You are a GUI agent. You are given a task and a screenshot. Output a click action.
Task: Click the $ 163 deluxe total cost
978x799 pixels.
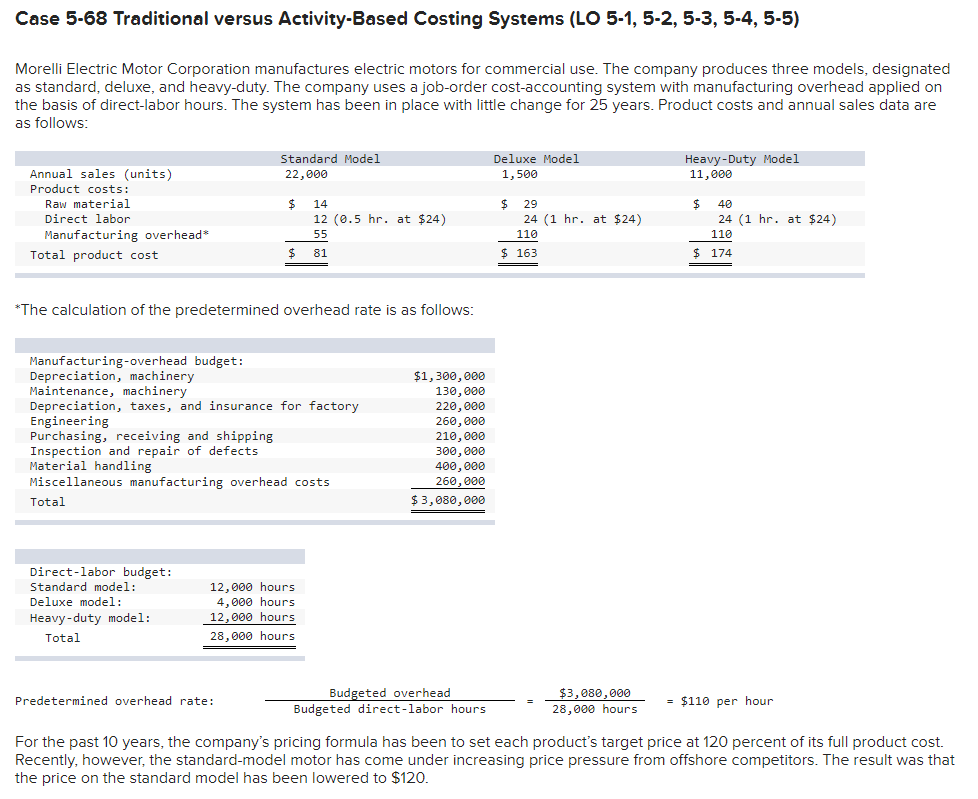tap(519, 253)
